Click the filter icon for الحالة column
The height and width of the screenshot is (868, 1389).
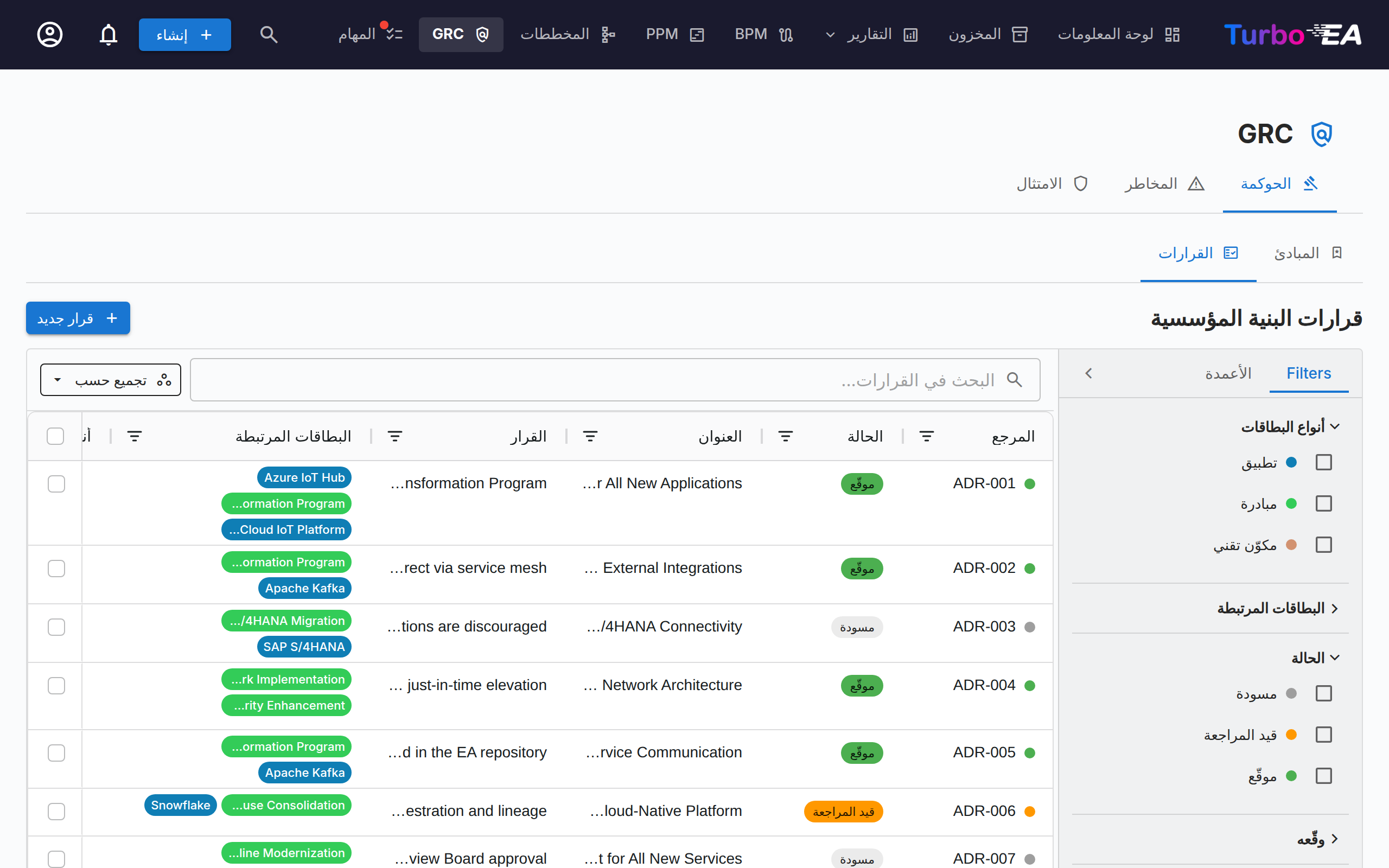click(x=786, y=436)
